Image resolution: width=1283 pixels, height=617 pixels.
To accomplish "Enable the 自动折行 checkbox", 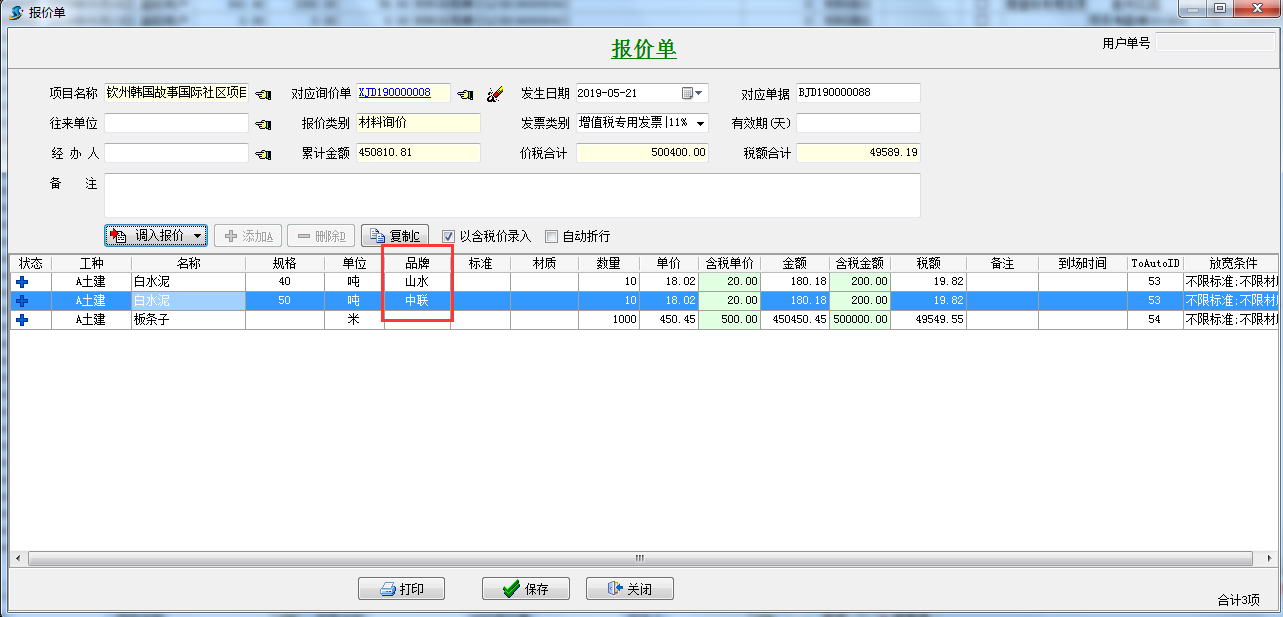I will tap(551, 237).
